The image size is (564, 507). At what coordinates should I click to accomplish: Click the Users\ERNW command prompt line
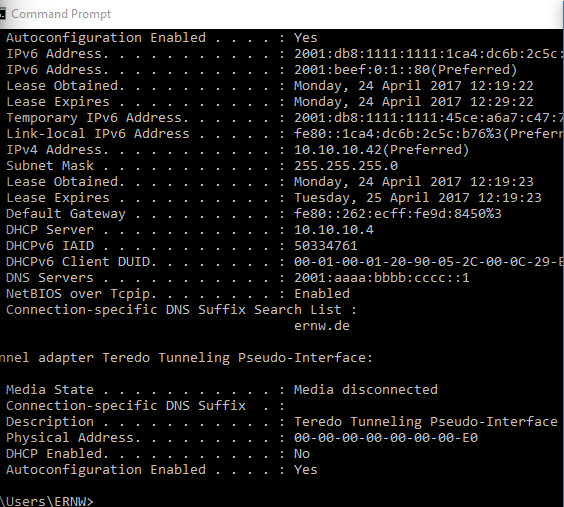(46, 501)
